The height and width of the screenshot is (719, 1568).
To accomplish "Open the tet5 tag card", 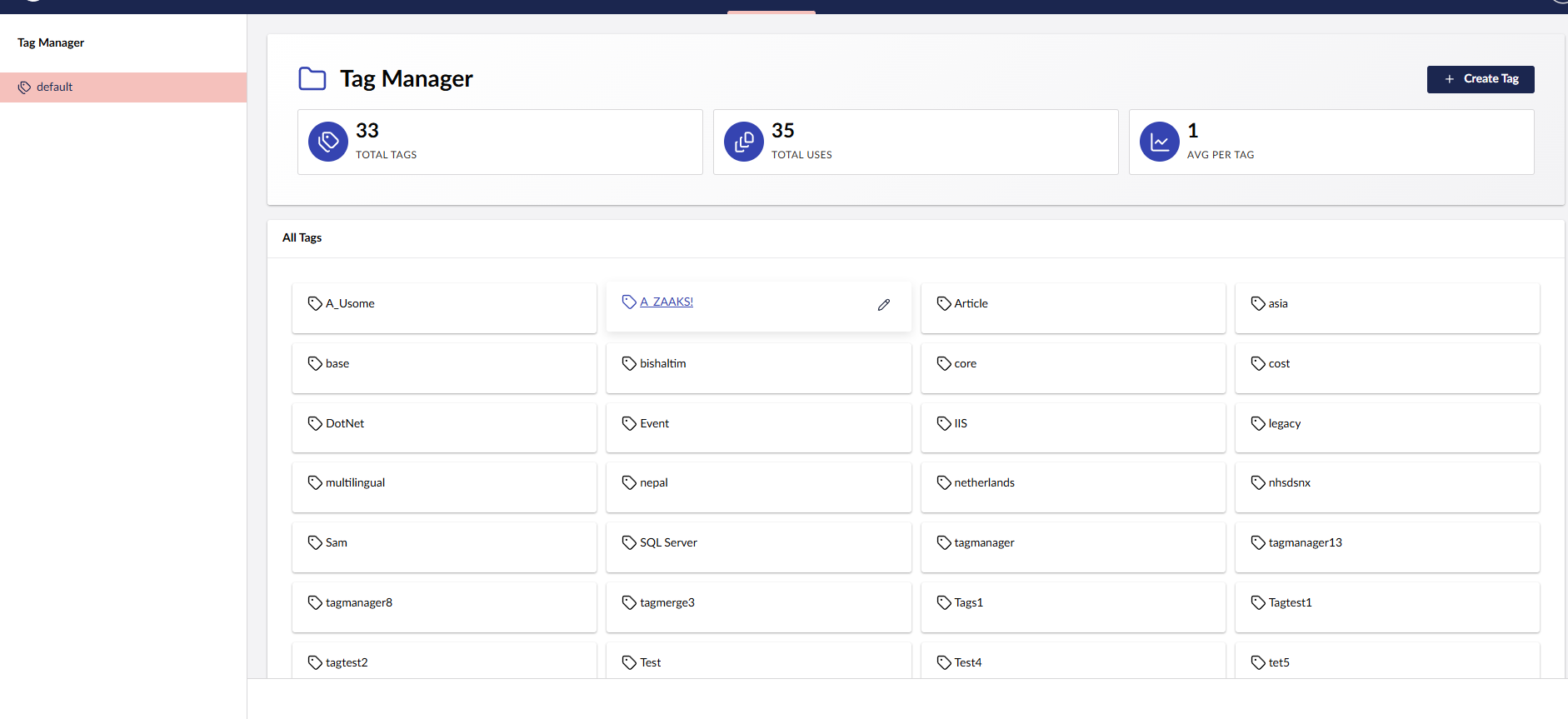I will pyautogui.click(x=1387, y=661).
